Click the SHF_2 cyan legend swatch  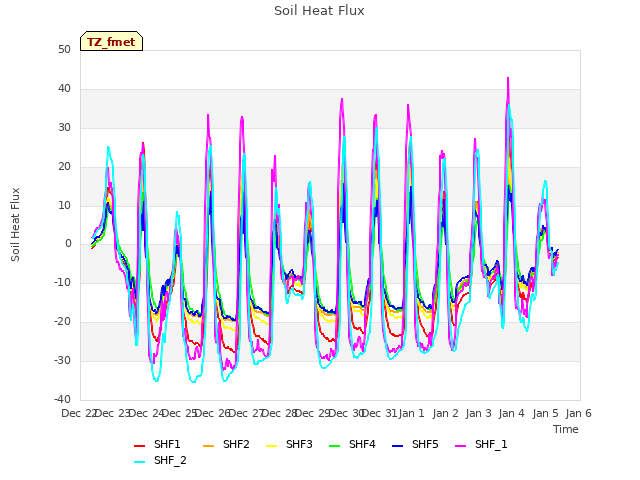(140, 462)
